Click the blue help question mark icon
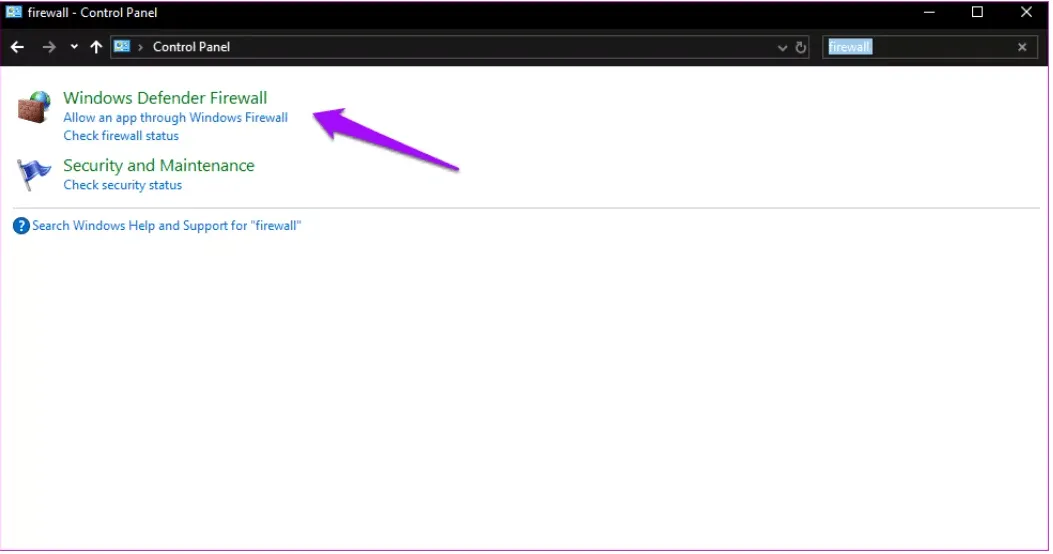Screen dimensions: 1053x554 (21, 226)
